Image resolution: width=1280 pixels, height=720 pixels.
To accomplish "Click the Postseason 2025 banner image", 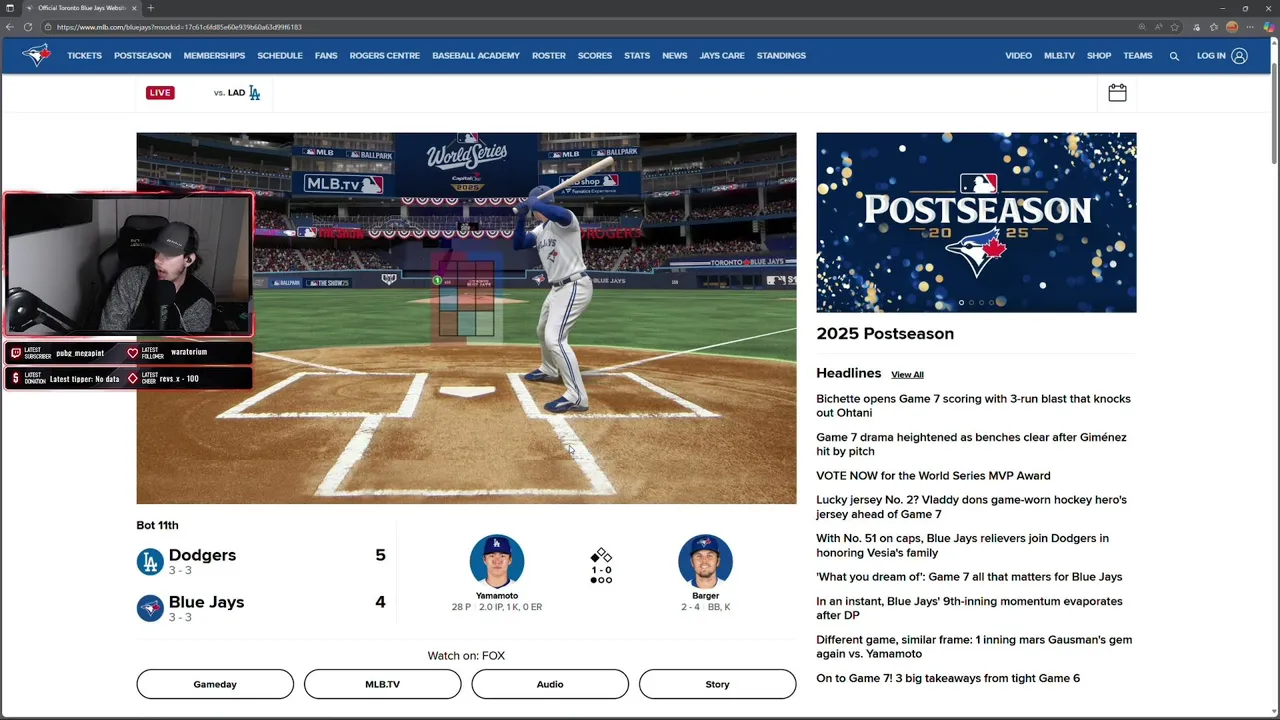I will (976, 222).
